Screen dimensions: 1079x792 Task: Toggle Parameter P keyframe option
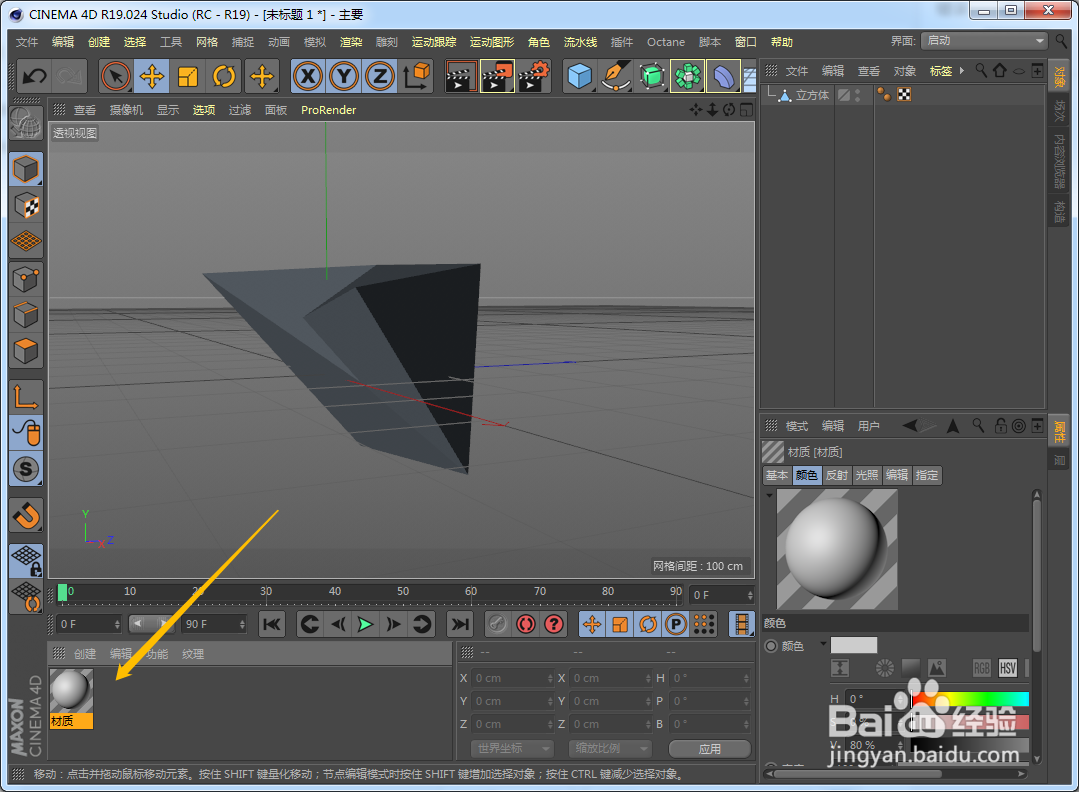tap(676, 624)
